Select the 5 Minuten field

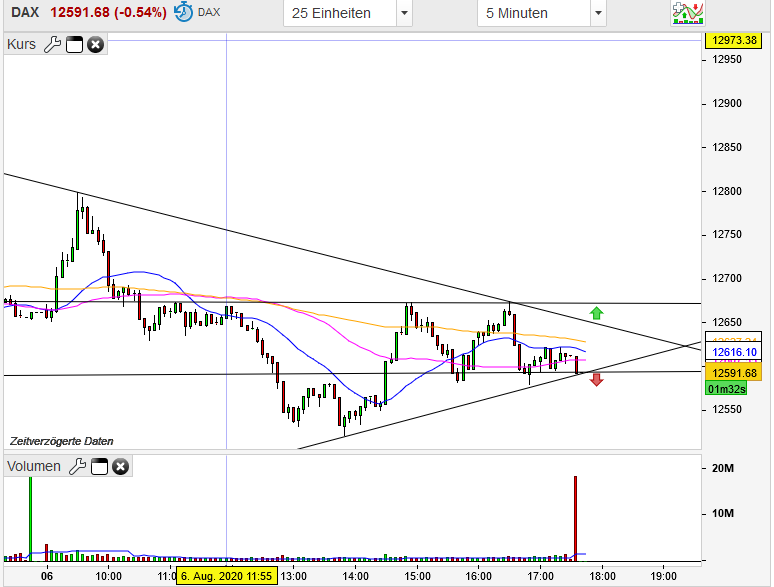coord(534,13)
